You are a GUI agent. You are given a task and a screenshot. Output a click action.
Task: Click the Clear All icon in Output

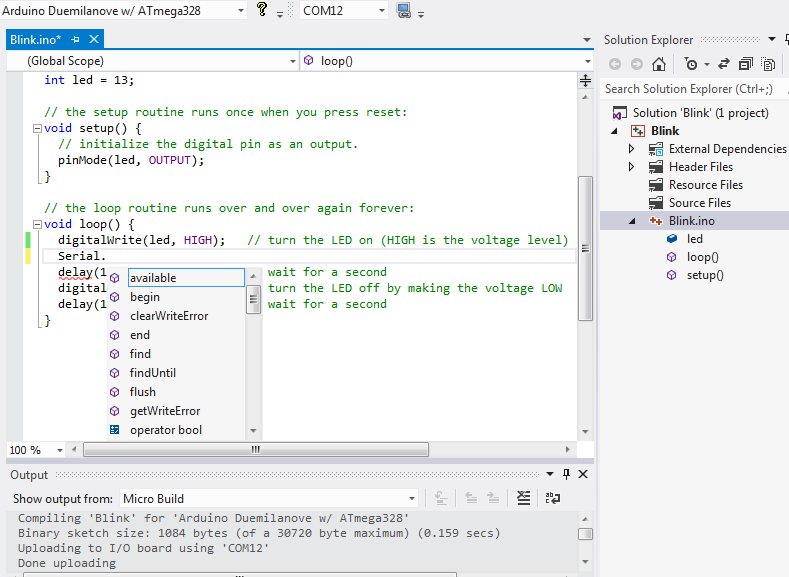point(523,498)
